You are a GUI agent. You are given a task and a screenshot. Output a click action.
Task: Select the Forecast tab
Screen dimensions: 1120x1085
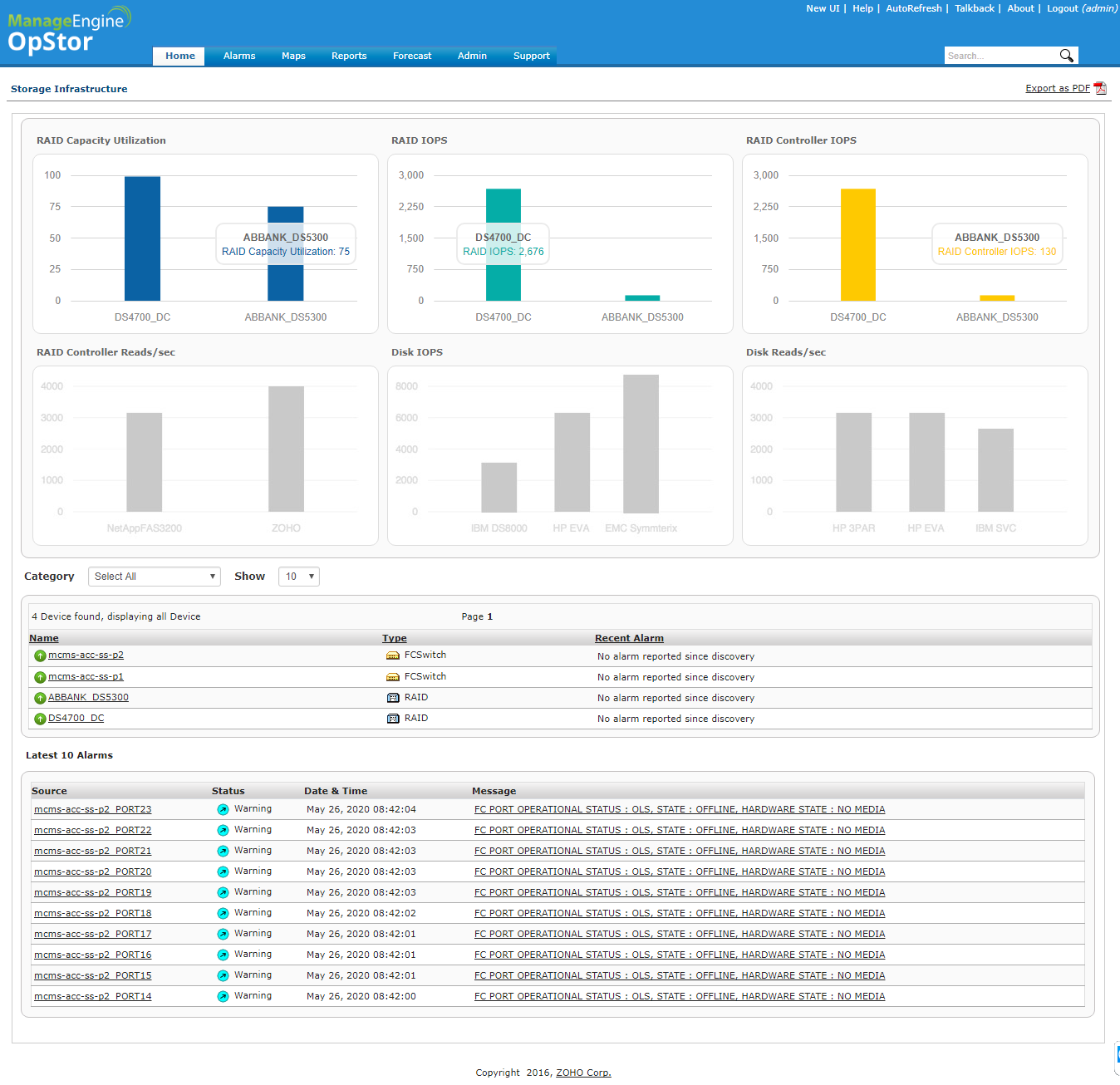(412, 56)
